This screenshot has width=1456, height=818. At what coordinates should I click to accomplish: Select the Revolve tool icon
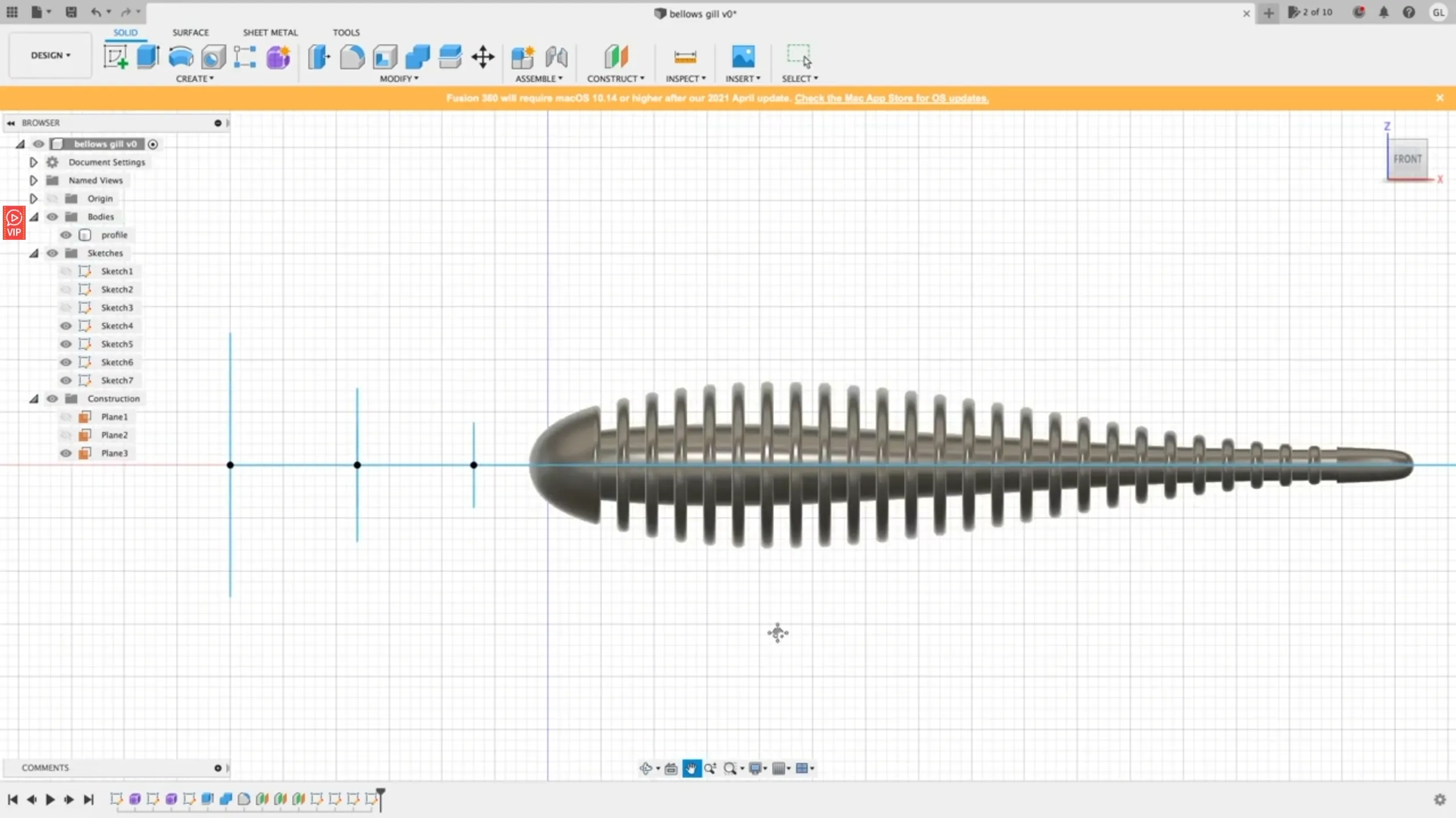[181, 57]
